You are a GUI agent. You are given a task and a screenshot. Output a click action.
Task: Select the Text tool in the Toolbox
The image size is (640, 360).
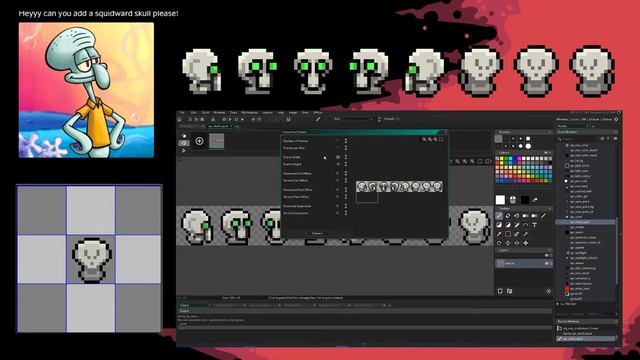pos(534,225)
